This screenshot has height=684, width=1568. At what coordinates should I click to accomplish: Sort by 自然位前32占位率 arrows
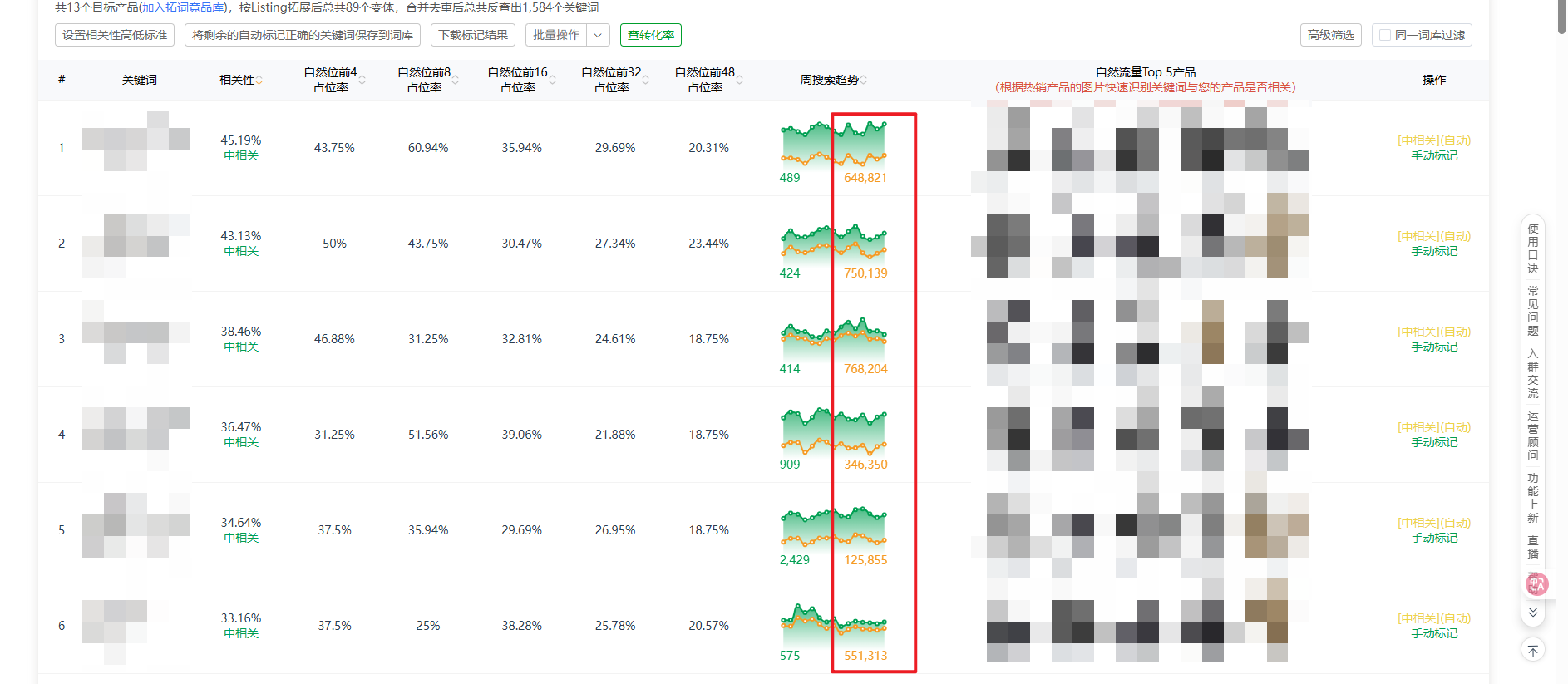[x=646, y=80]
